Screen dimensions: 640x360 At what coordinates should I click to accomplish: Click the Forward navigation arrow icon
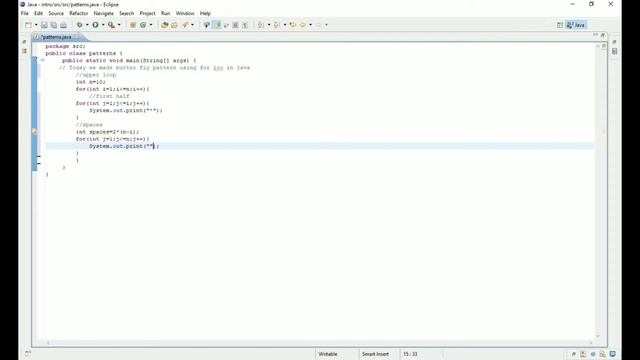click(319, 25)
